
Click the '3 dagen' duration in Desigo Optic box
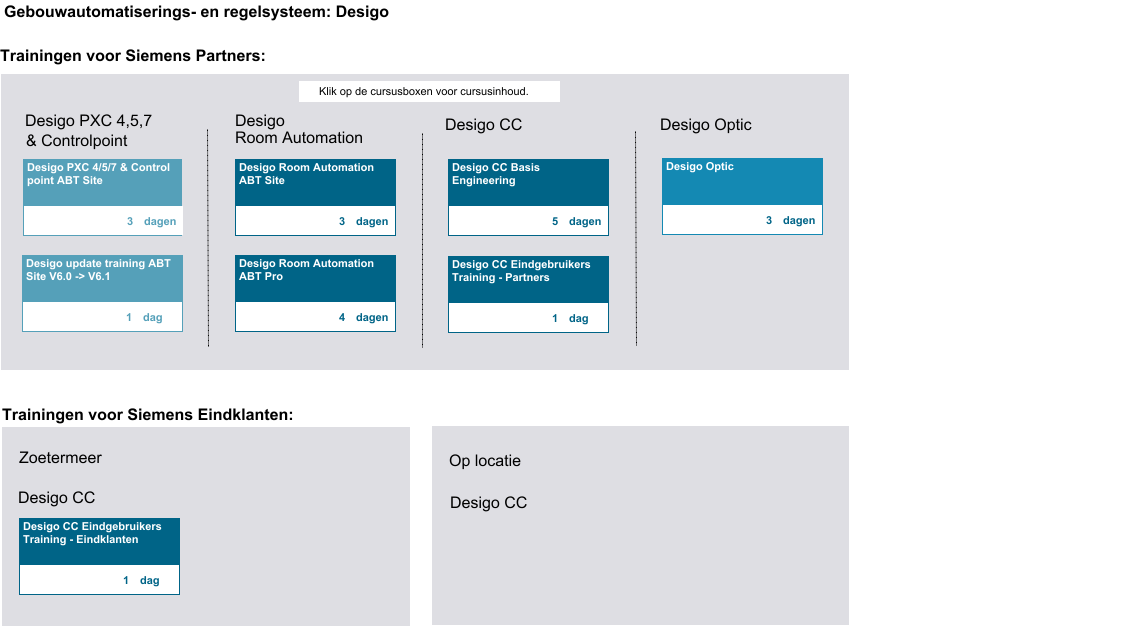tap(790, 221)
